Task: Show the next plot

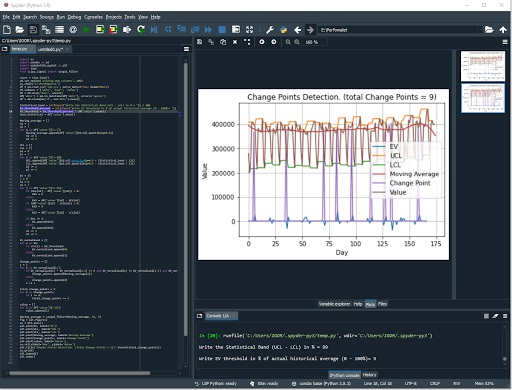Action: 274,42
